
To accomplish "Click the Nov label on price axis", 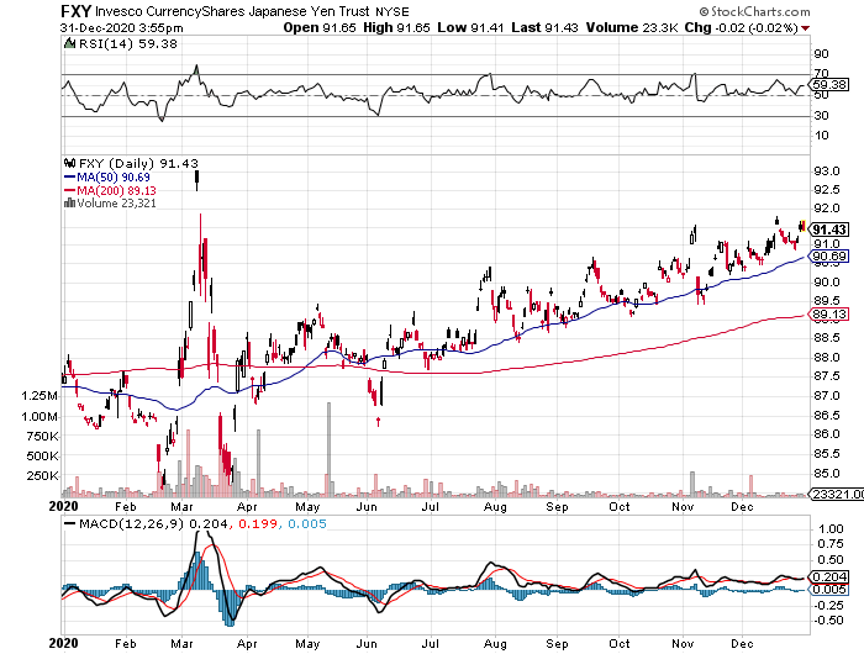I will 683,507.
